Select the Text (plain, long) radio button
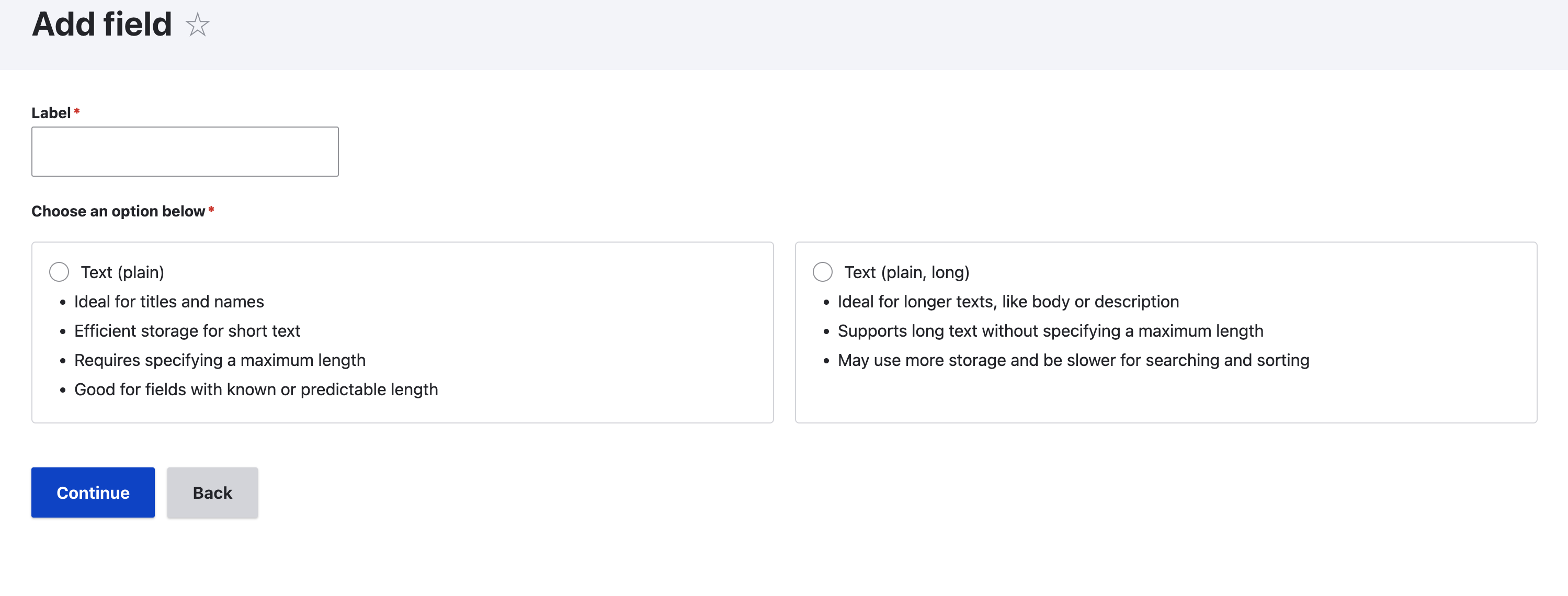This screenshot has width=1568, height=596. (x=822, y=272)
